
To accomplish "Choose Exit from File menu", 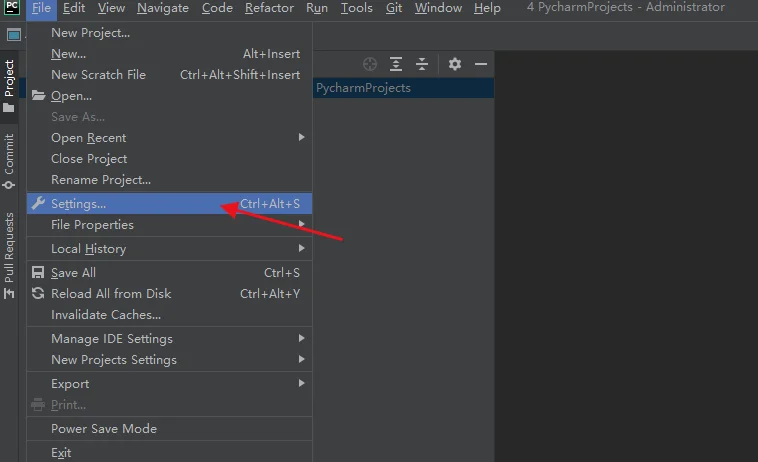I will tap(169, 453).
